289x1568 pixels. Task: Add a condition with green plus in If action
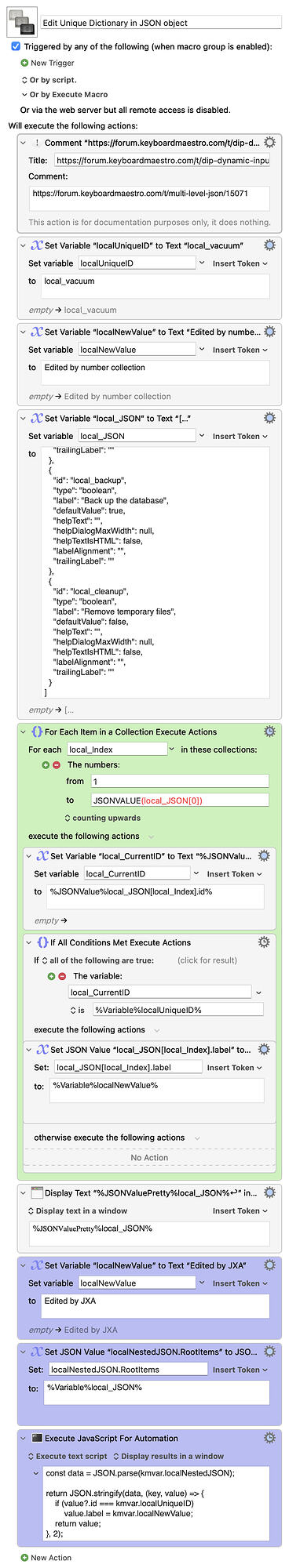click(x=52, y=976)
